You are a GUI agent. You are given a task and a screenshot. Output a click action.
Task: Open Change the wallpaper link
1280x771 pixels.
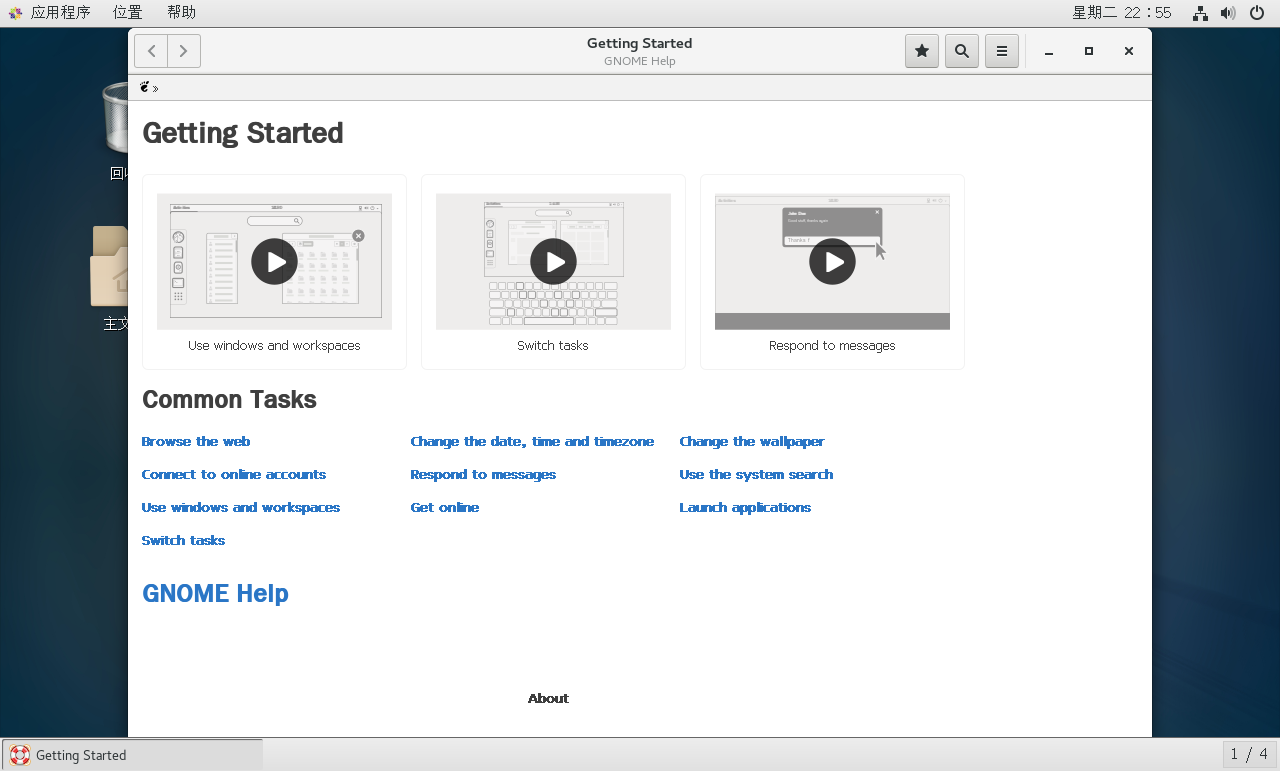(x=752, y=441)
